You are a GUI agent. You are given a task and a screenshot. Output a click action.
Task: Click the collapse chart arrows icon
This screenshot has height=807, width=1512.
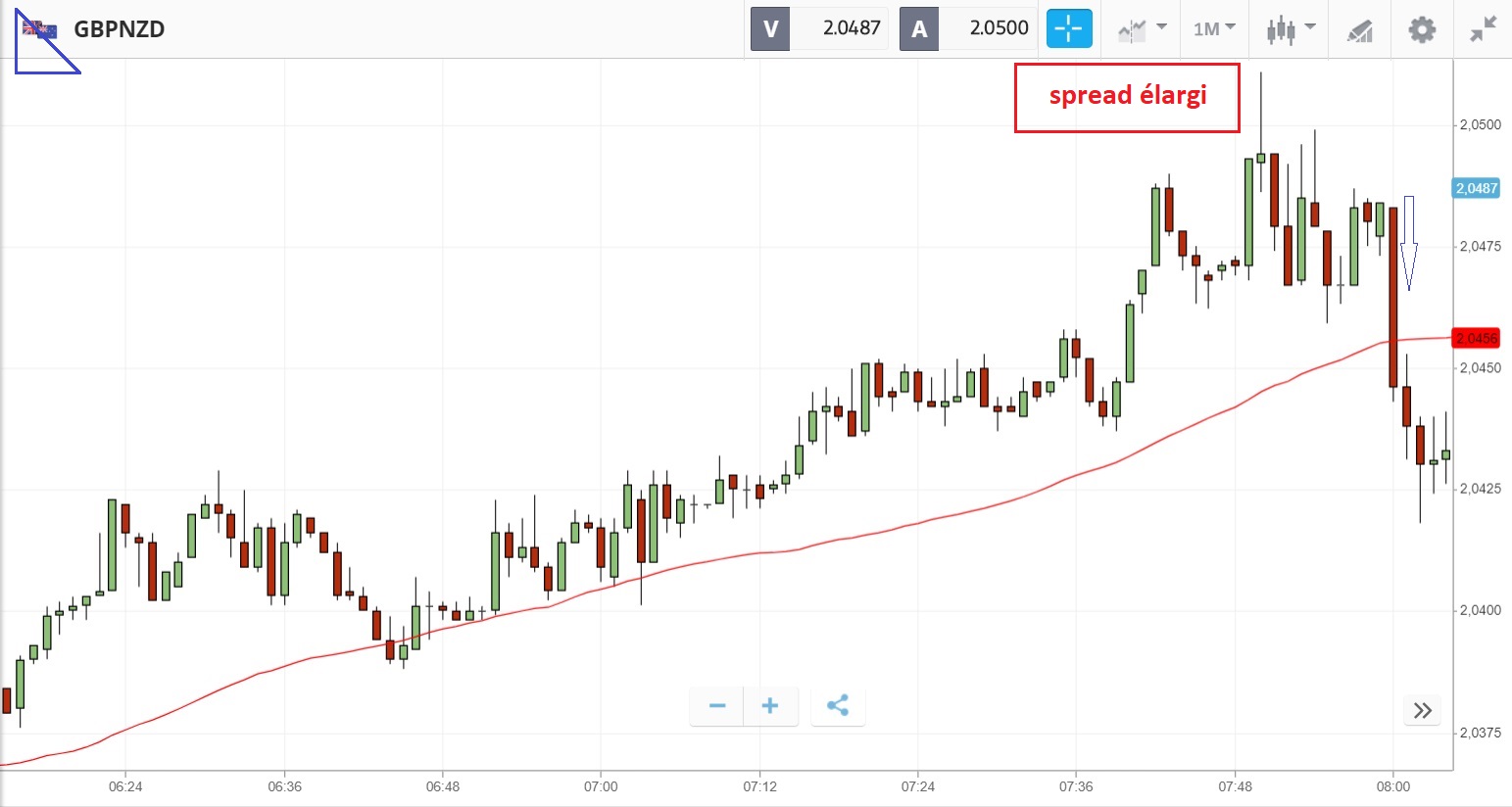tap(1484, 29)
